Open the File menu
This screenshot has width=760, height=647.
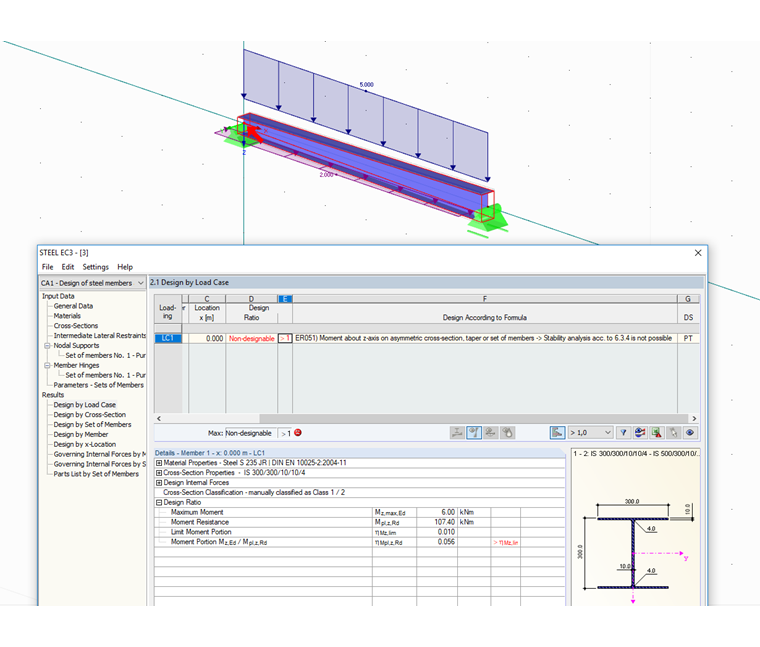(x=48, y=267)
